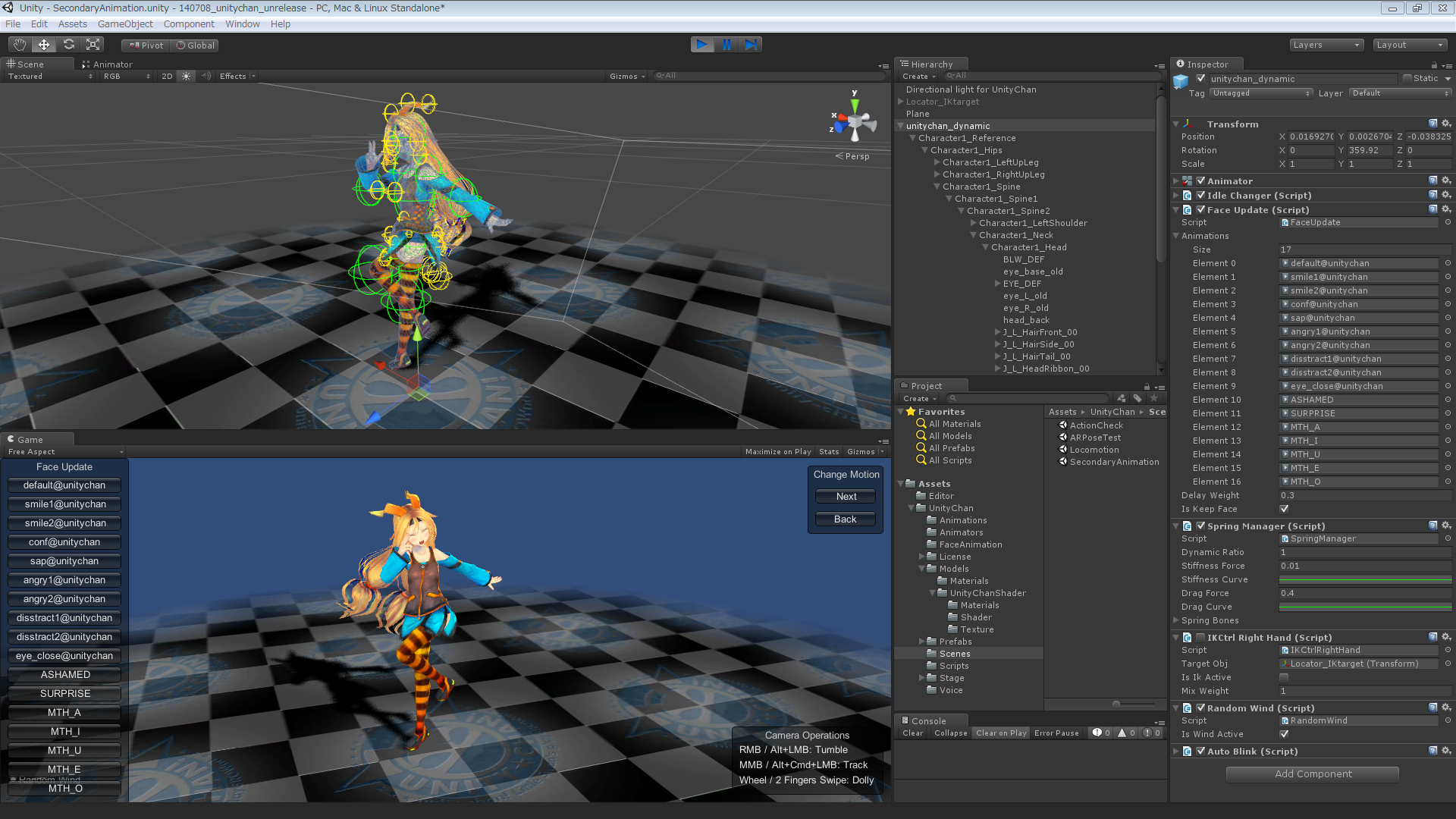Open the Layers dropdown
Viewport: 1456px width, 819px height.
pos(1326,45)
